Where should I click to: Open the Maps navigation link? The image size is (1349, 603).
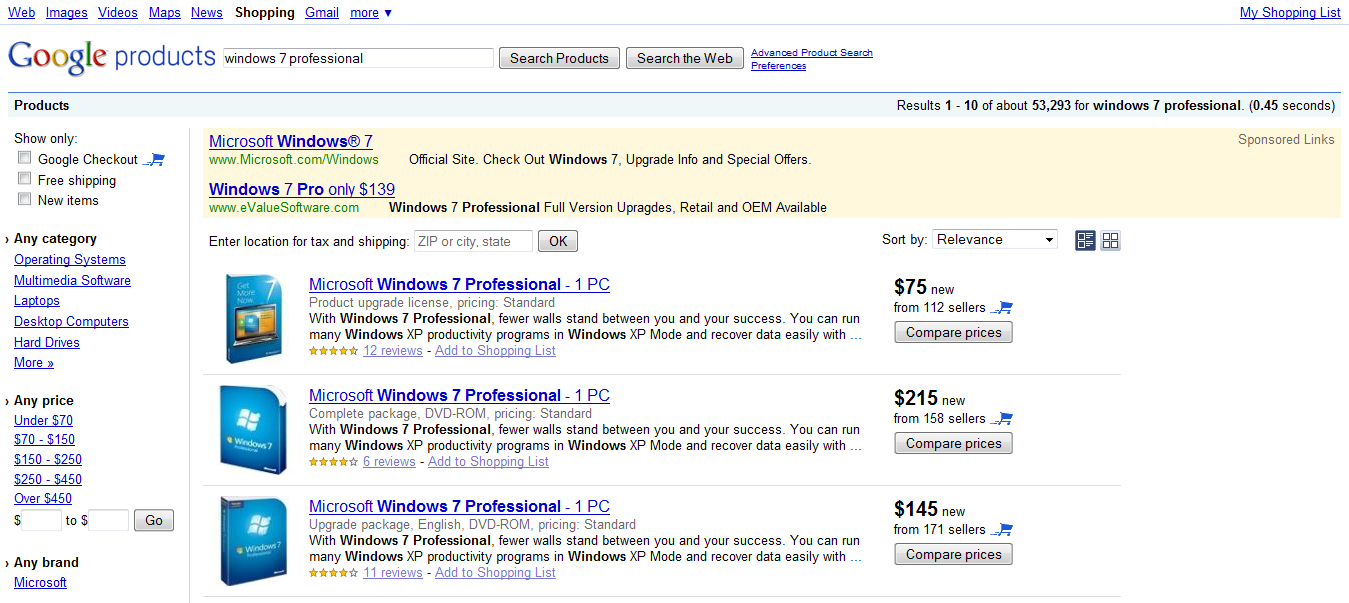coord(165,13)
